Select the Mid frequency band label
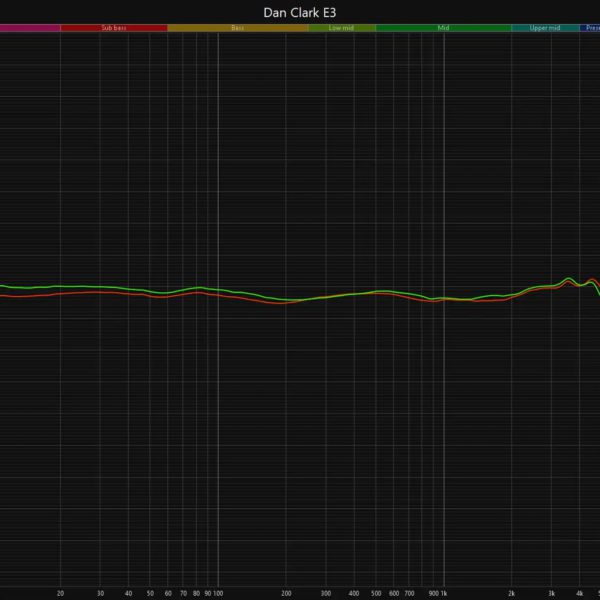The image size is (600, 600). pos(443,28)
